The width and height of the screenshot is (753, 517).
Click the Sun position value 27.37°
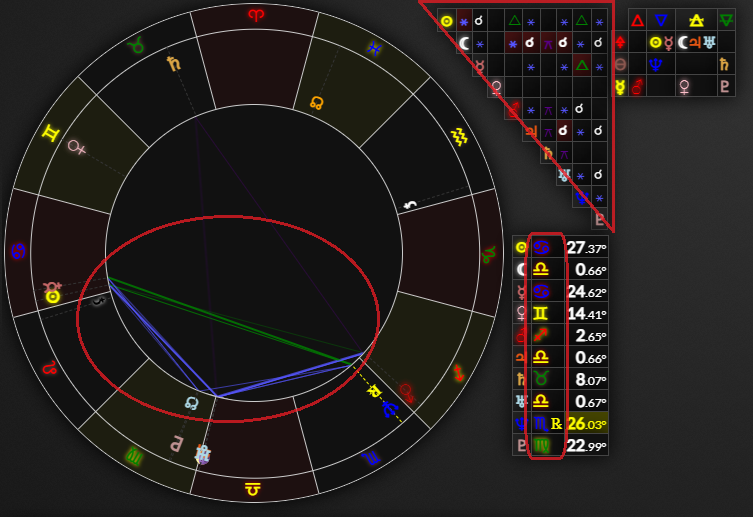tap(586, 248)
